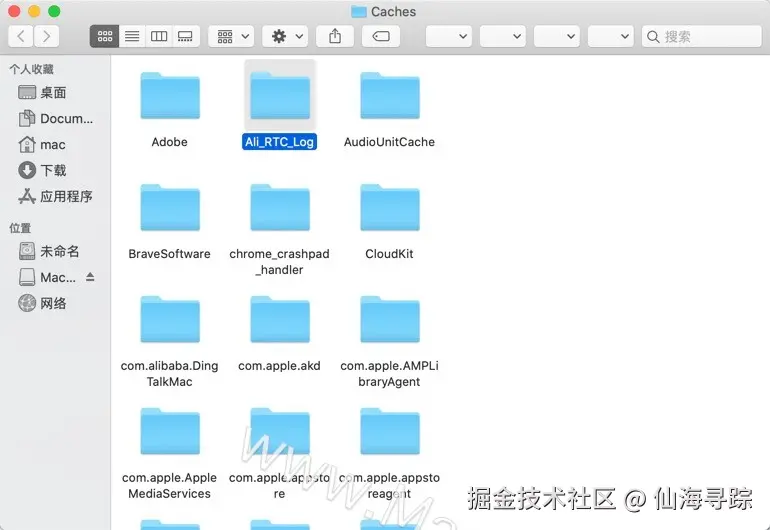
Task: Click the com.apple.akd name label
Action: coord(279,366)
